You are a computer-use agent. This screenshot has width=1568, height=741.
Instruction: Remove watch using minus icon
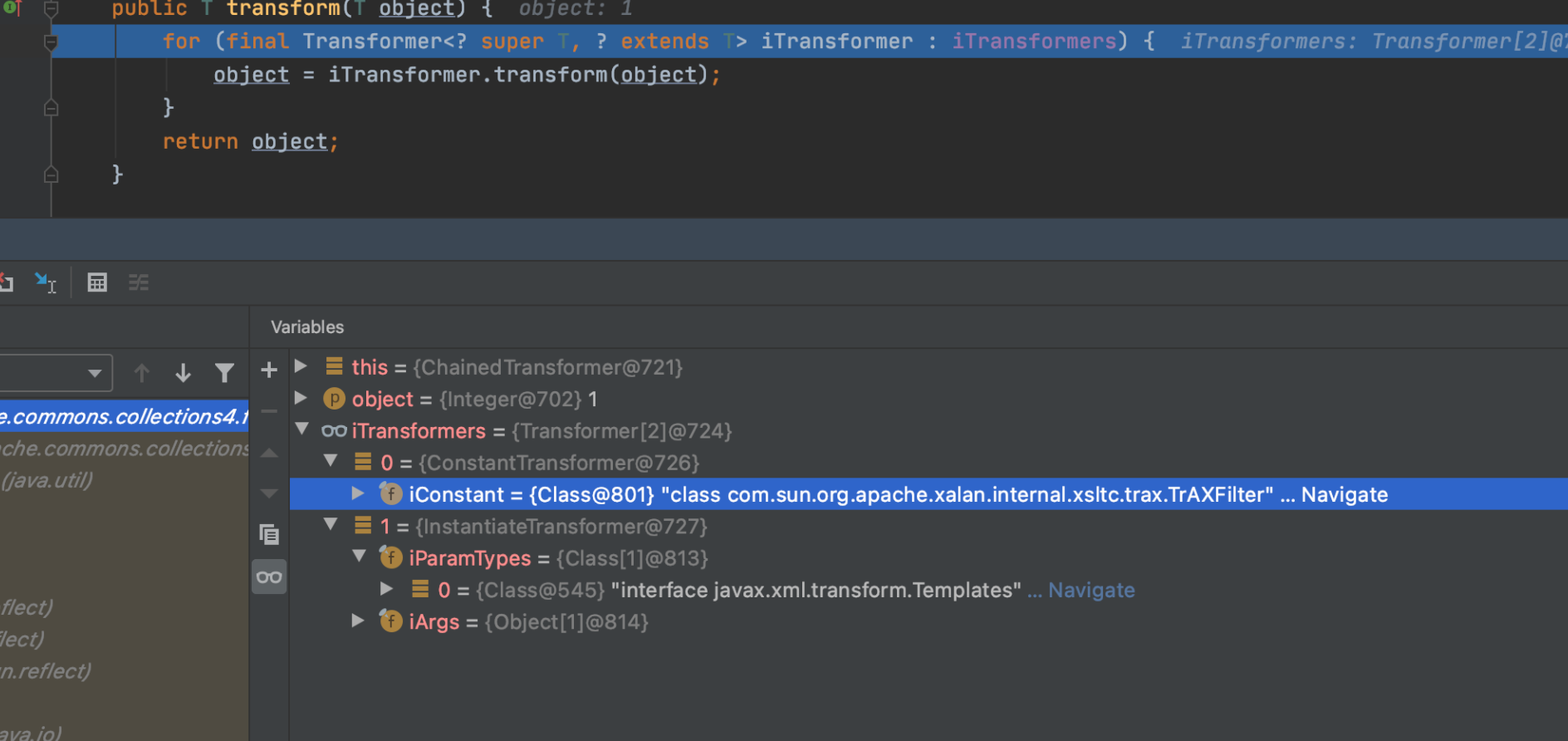point(269,411)
